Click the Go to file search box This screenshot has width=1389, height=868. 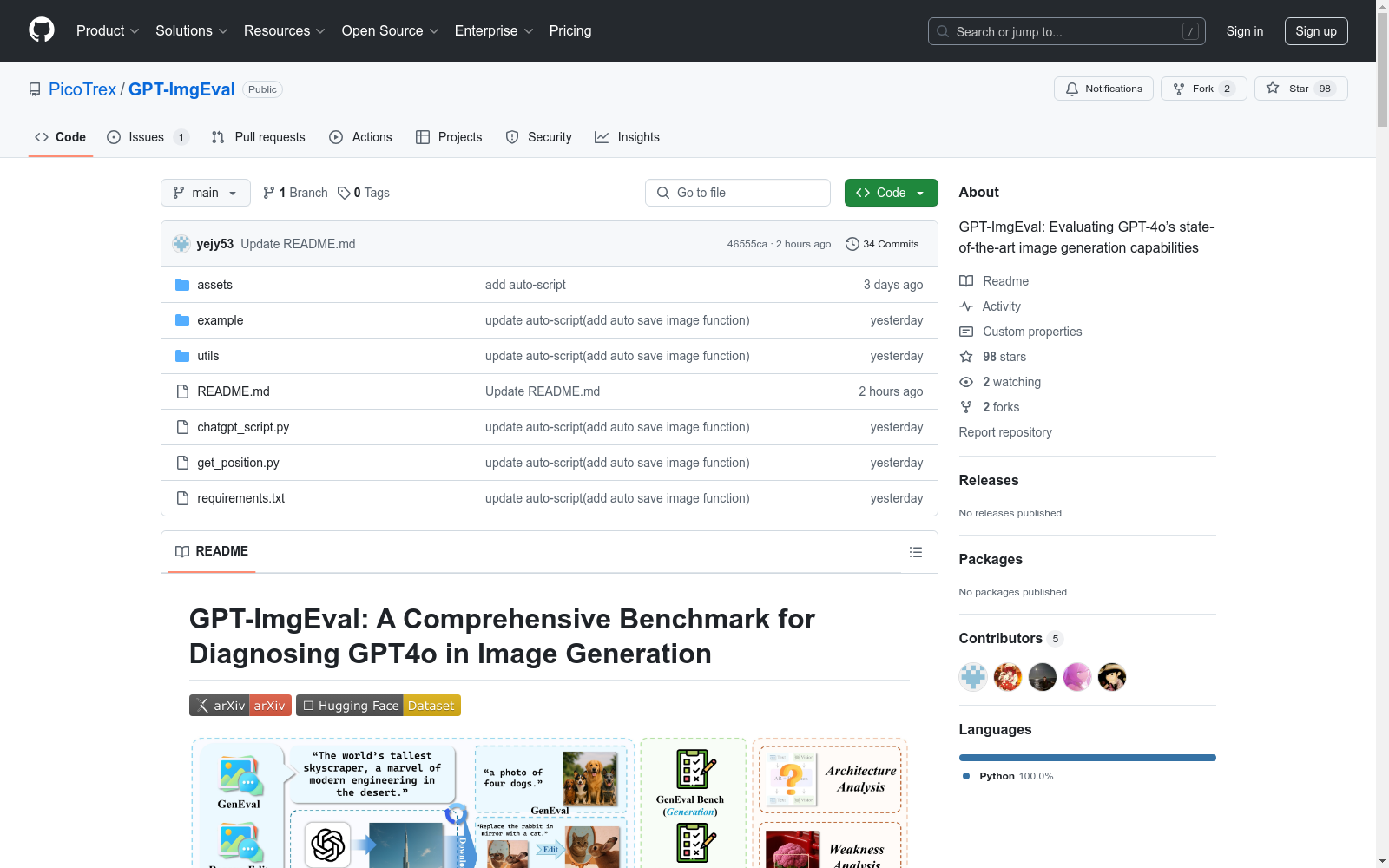[x=738, y=193]
